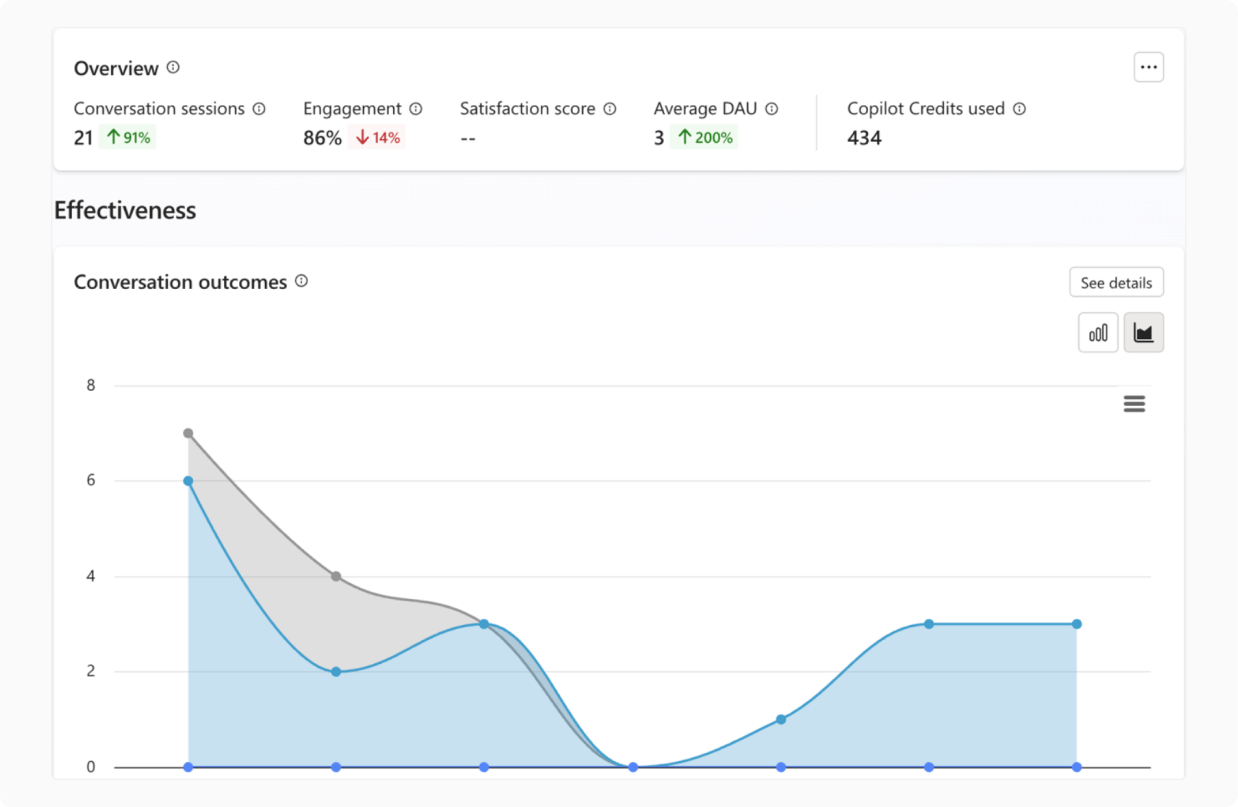Image resolution: width=1238 pixels, height=807 pixels.
Task: Click the See details button
Action: click(1116, 283)
